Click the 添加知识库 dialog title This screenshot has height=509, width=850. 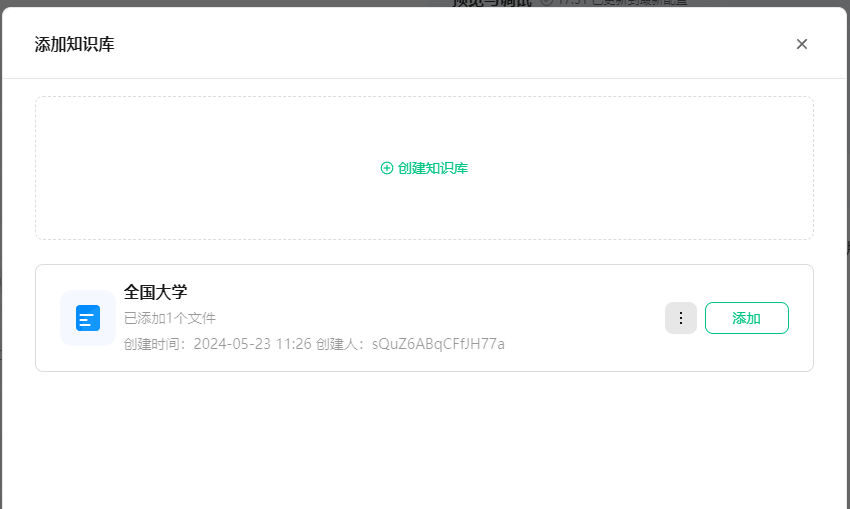point(75,44)
